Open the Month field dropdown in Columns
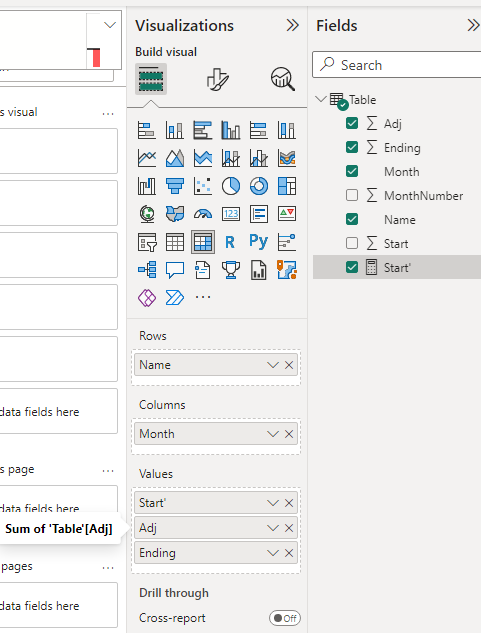 273,434
